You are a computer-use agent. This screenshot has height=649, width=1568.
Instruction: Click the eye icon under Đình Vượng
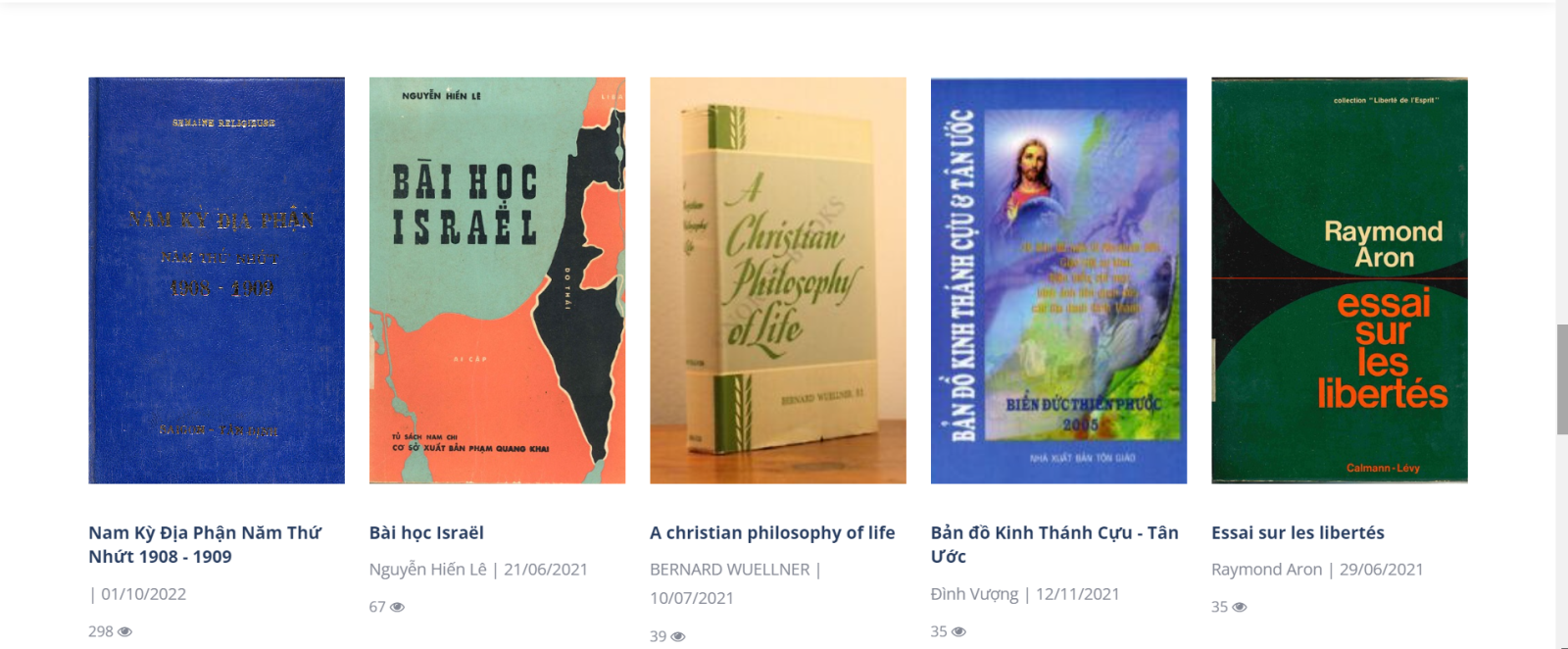(958, 632)
